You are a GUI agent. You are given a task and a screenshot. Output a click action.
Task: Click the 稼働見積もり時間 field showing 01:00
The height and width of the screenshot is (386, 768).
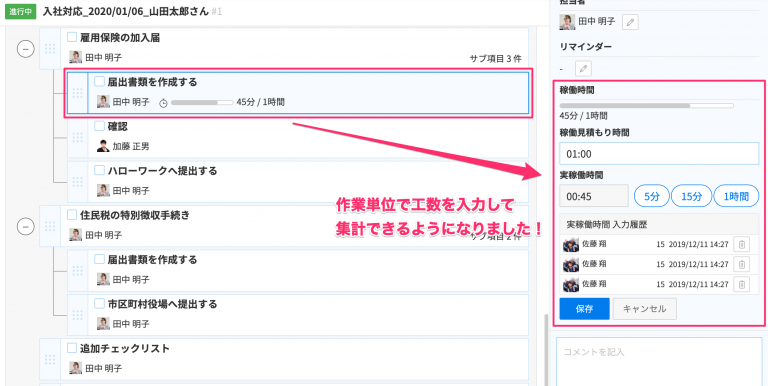click(659, 154)
